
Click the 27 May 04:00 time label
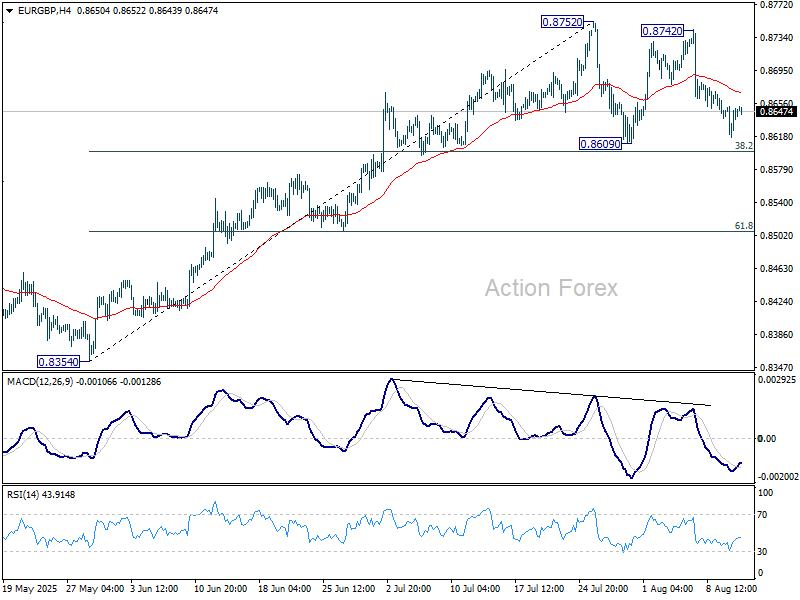click(x=95, y=588)
